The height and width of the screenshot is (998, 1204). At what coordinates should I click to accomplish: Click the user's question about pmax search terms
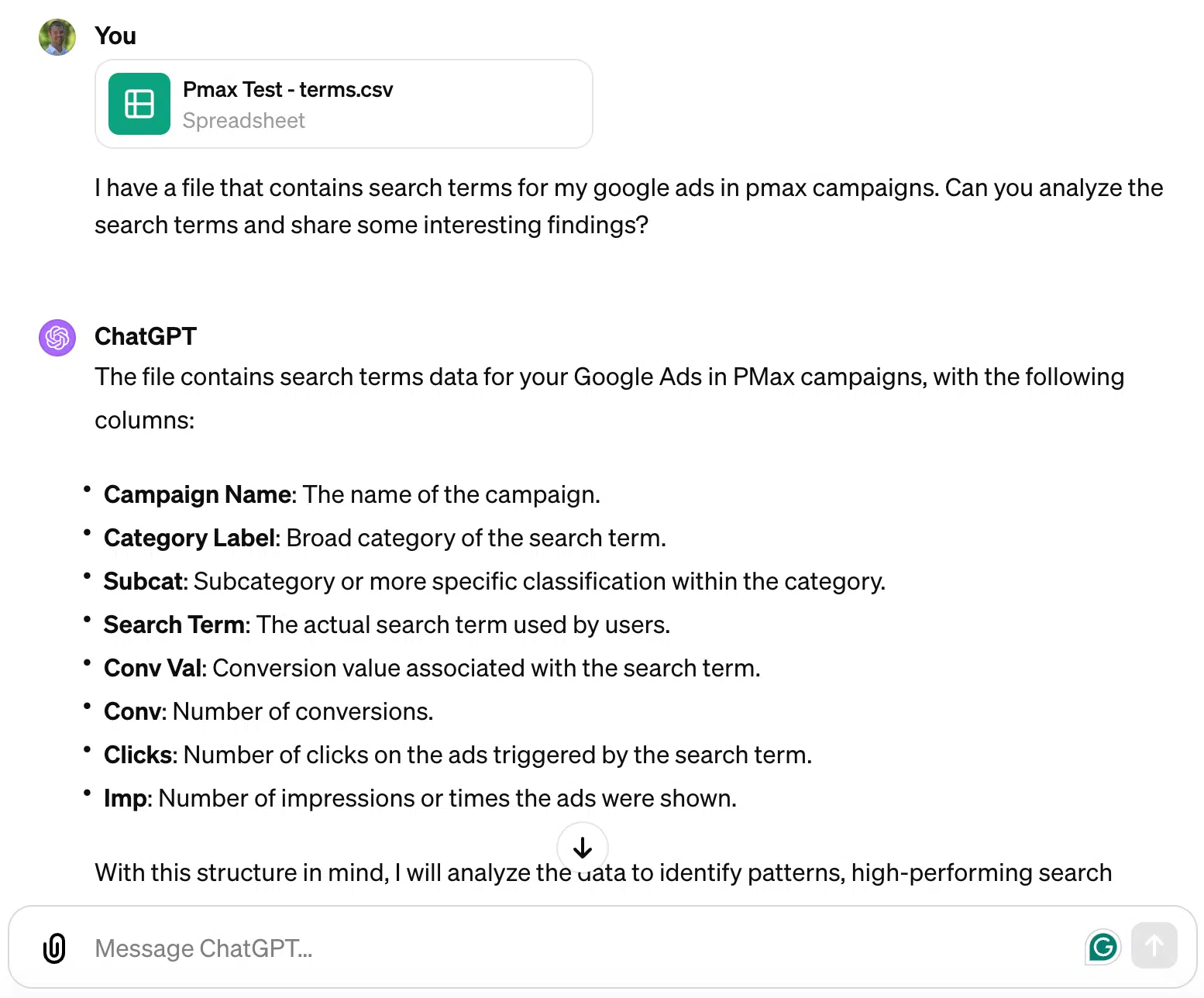tap(629, 206)
